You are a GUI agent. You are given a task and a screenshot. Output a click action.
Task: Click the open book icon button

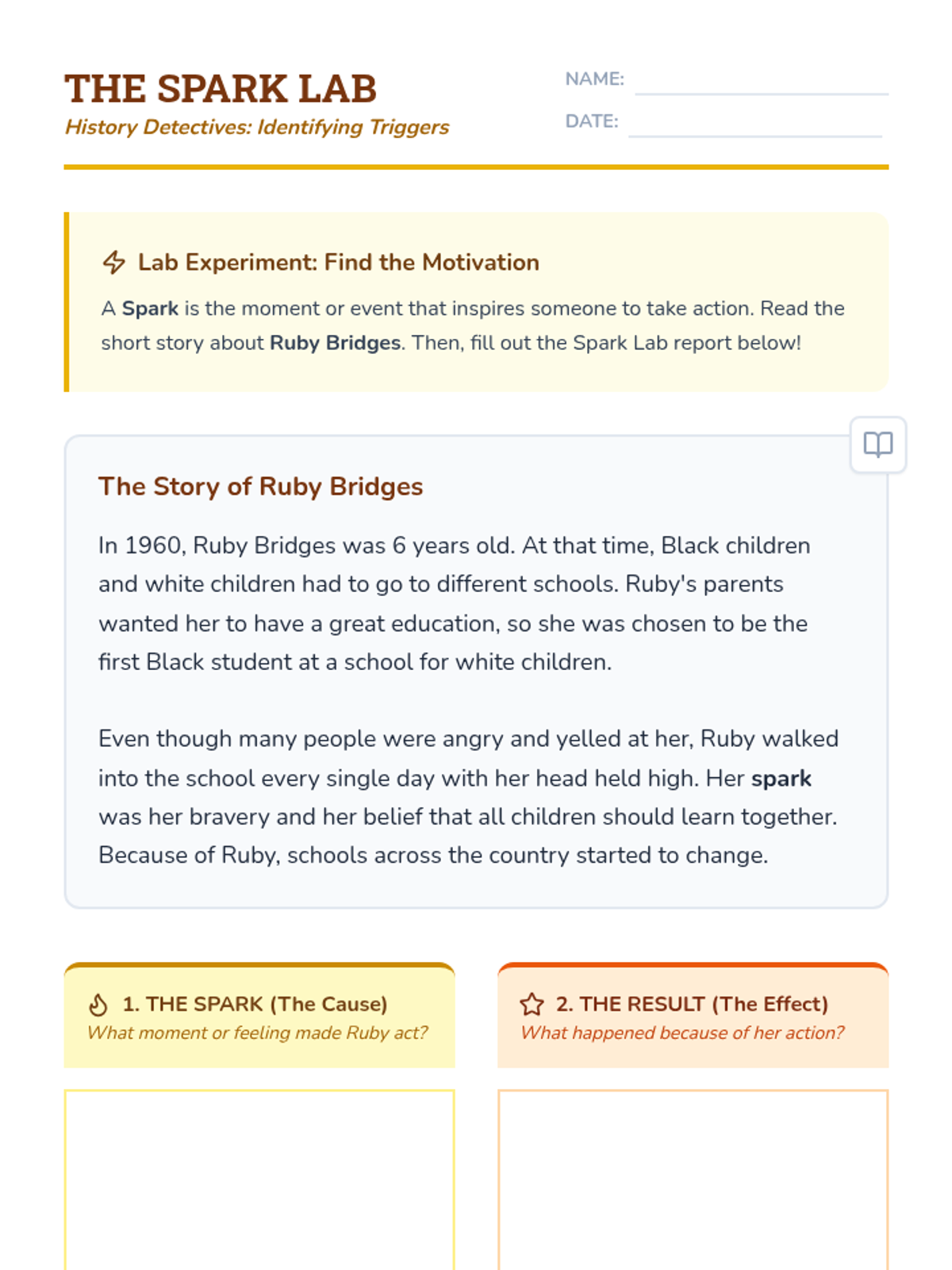click(x=877, y=444)
